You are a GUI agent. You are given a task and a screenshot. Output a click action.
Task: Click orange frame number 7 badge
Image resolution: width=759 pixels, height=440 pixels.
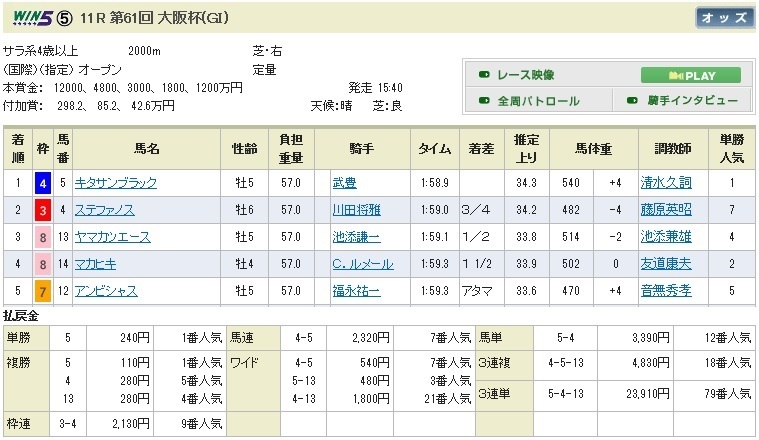(43, 292)
